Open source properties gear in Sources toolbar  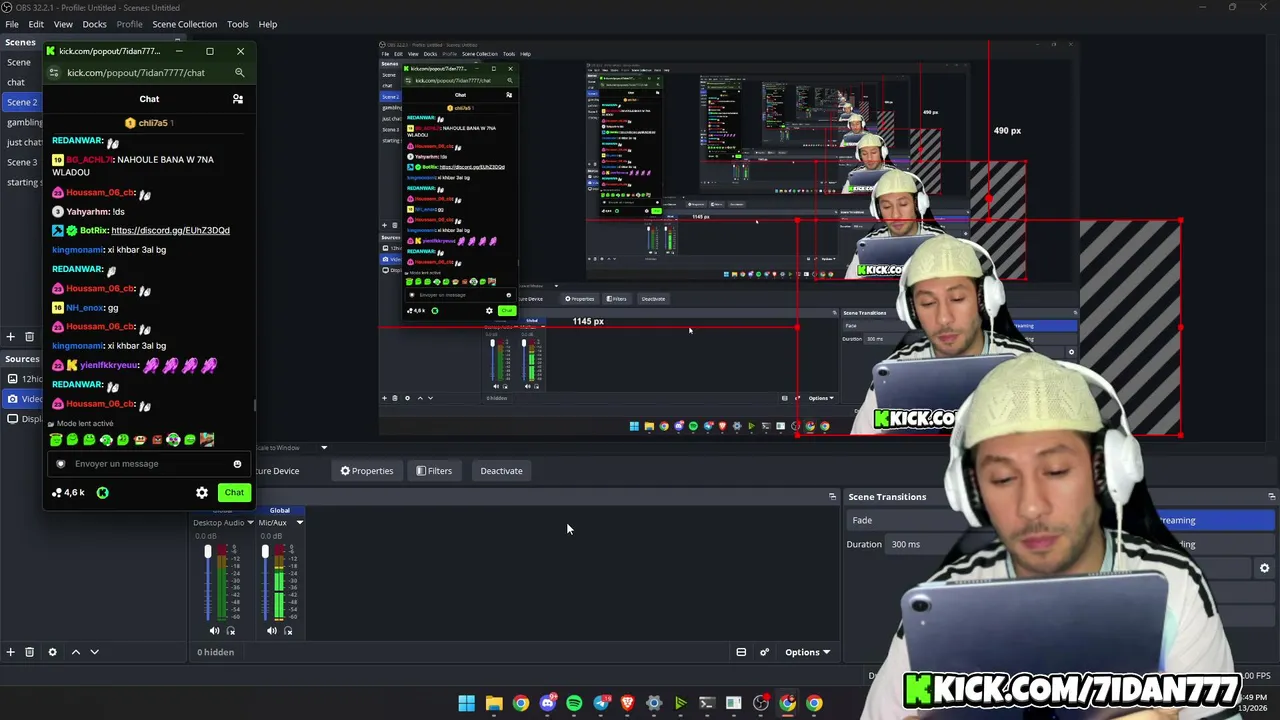coord(52,652)
